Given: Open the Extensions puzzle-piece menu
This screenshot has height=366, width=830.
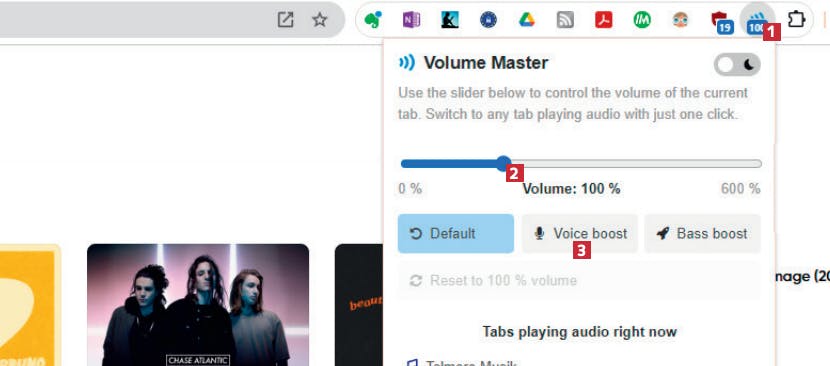Looking at the screenshot, I should coord(796,21).
